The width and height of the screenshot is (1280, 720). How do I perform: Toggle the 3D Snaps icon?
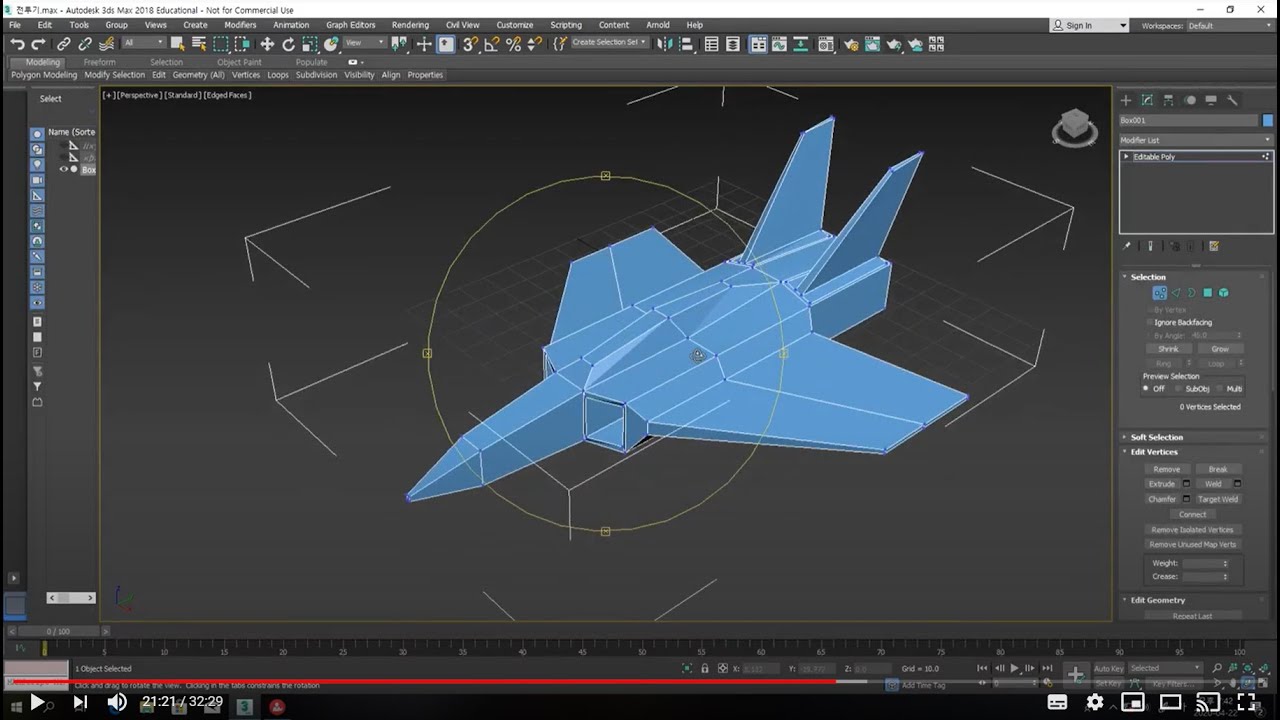470,44
